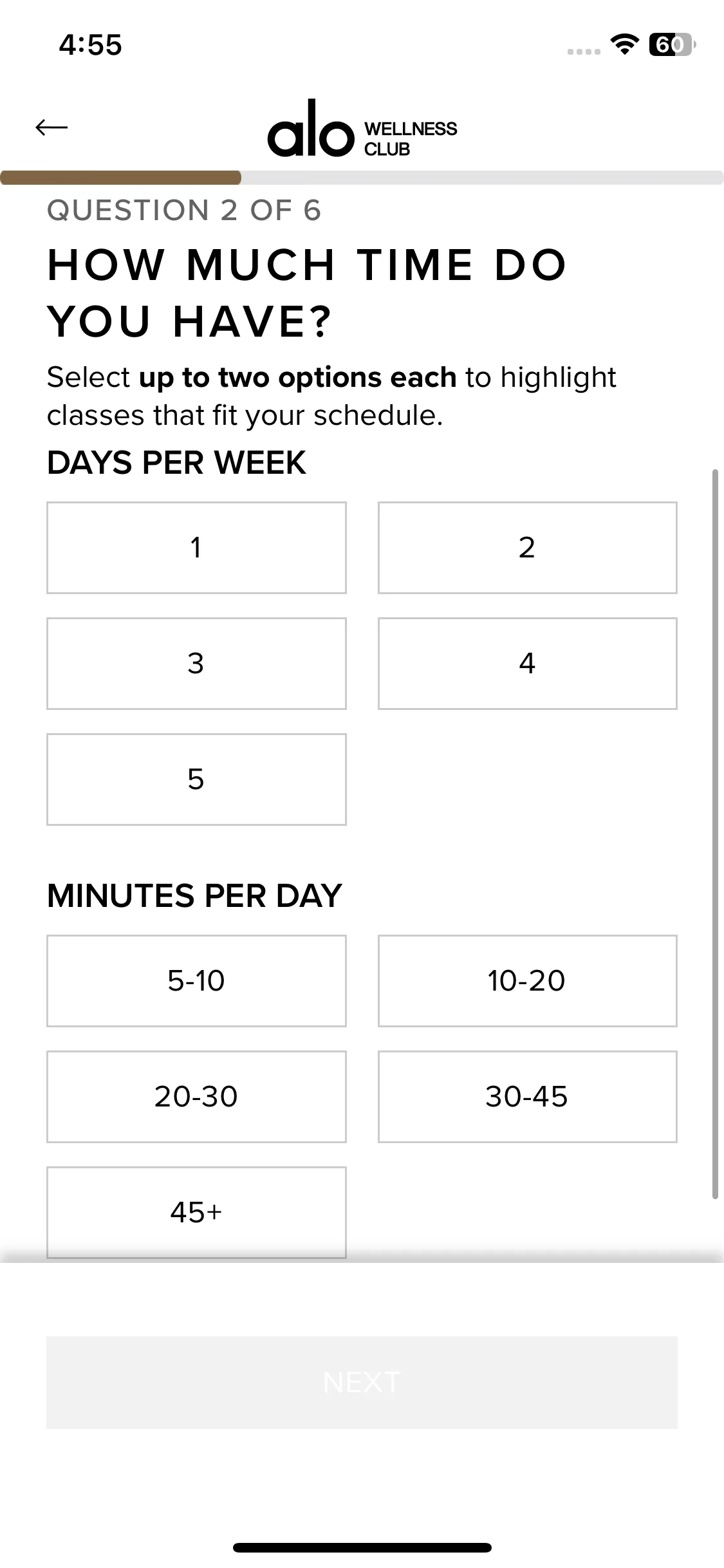Tap the back arrow icon

click(51, 127)
